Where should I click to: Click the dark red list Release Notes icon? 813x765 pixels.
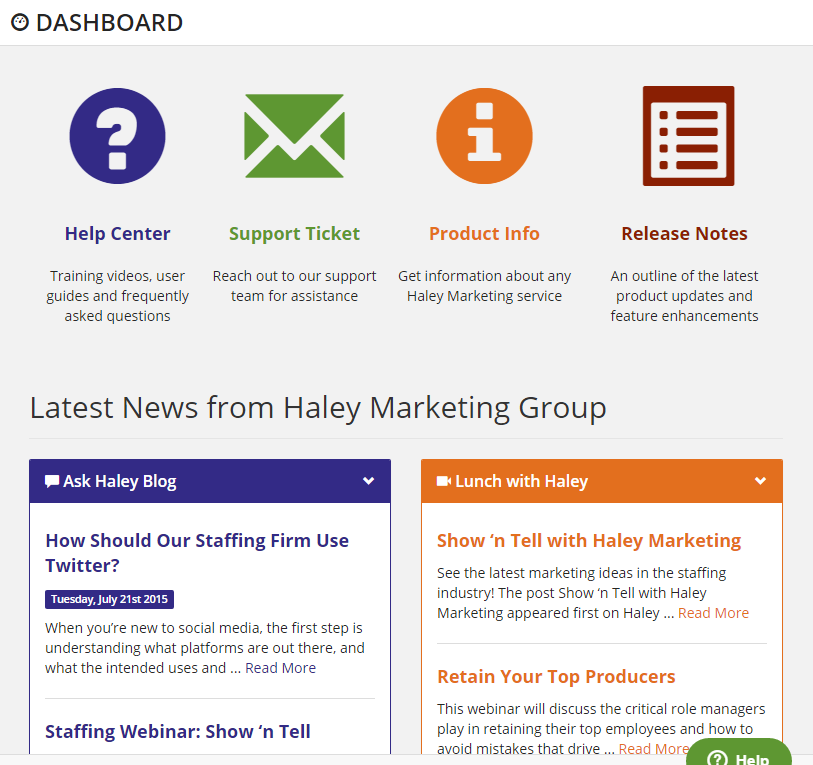(x=688, y=136)
